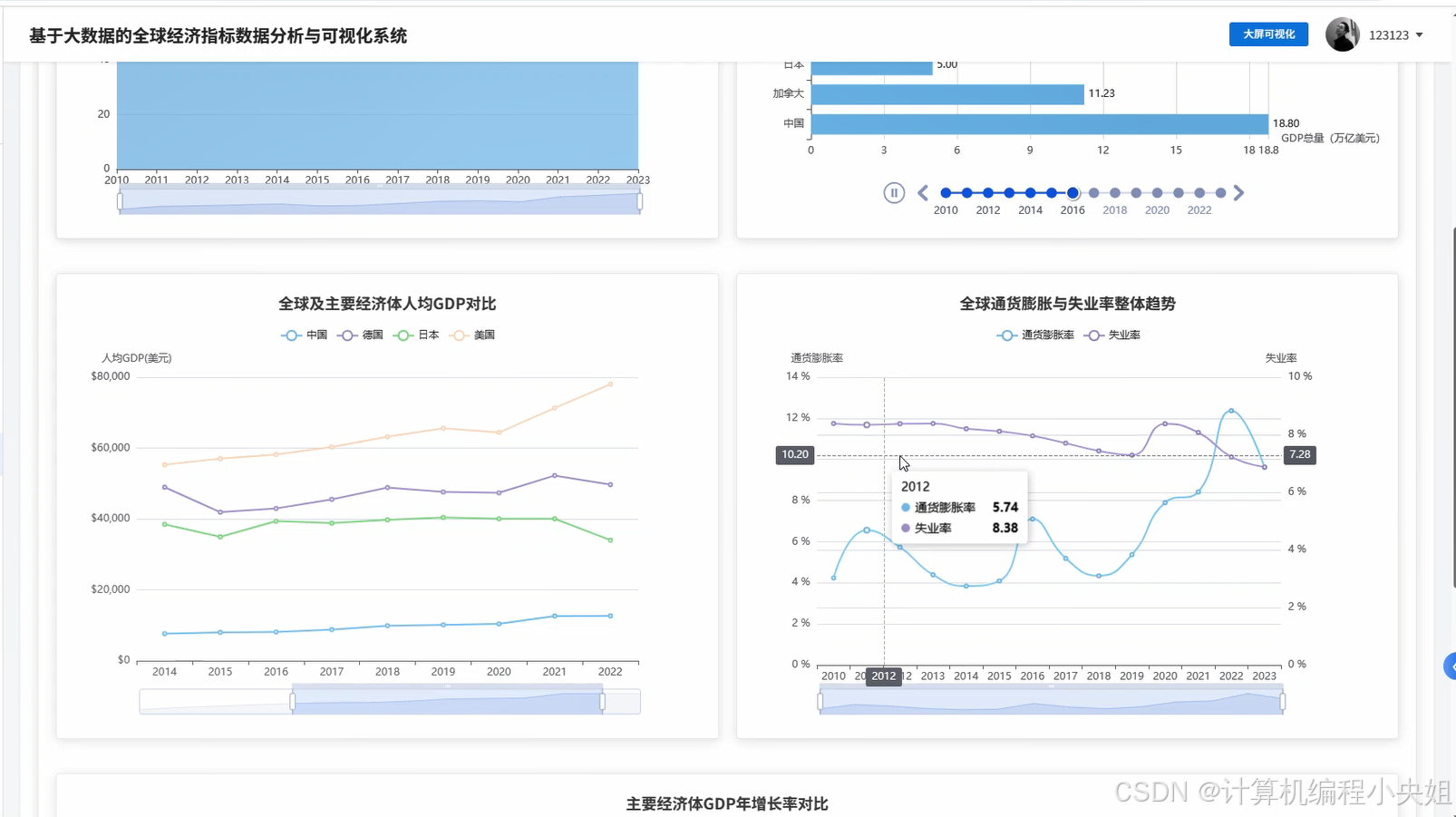This screenshot has width=1456, height=817.
Task: Go to next year on timeline
Action: click(x=1238, y=192)
